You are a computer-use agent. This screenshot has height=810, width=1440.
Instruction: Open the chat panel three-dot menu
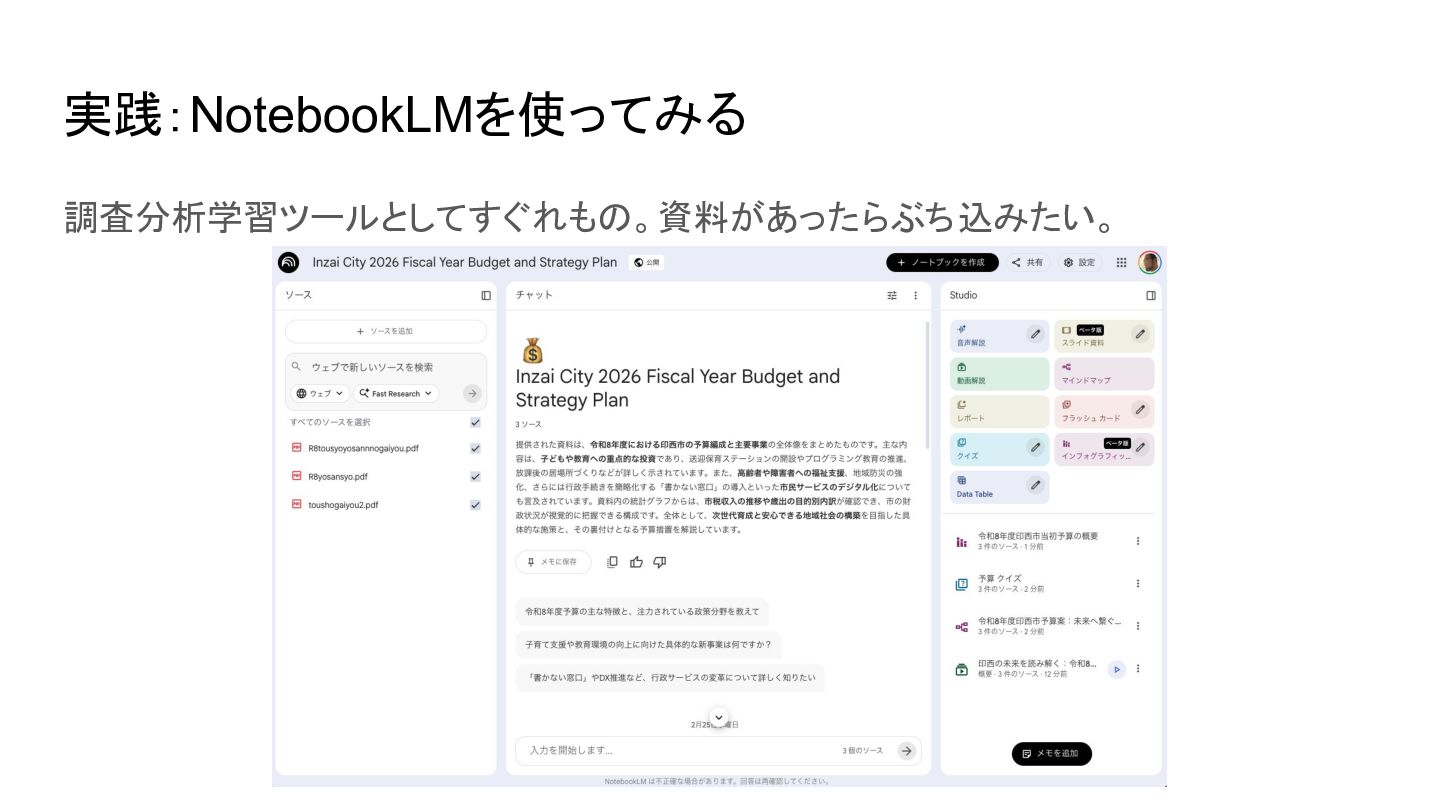(915, 295)
